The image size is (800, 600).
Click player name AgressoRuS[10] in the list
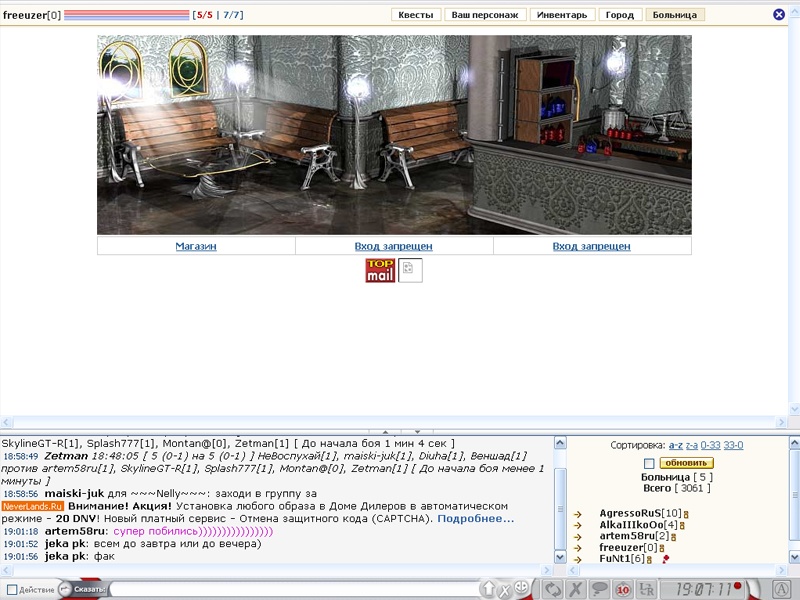pyautogui.click(x=640, y=513)
